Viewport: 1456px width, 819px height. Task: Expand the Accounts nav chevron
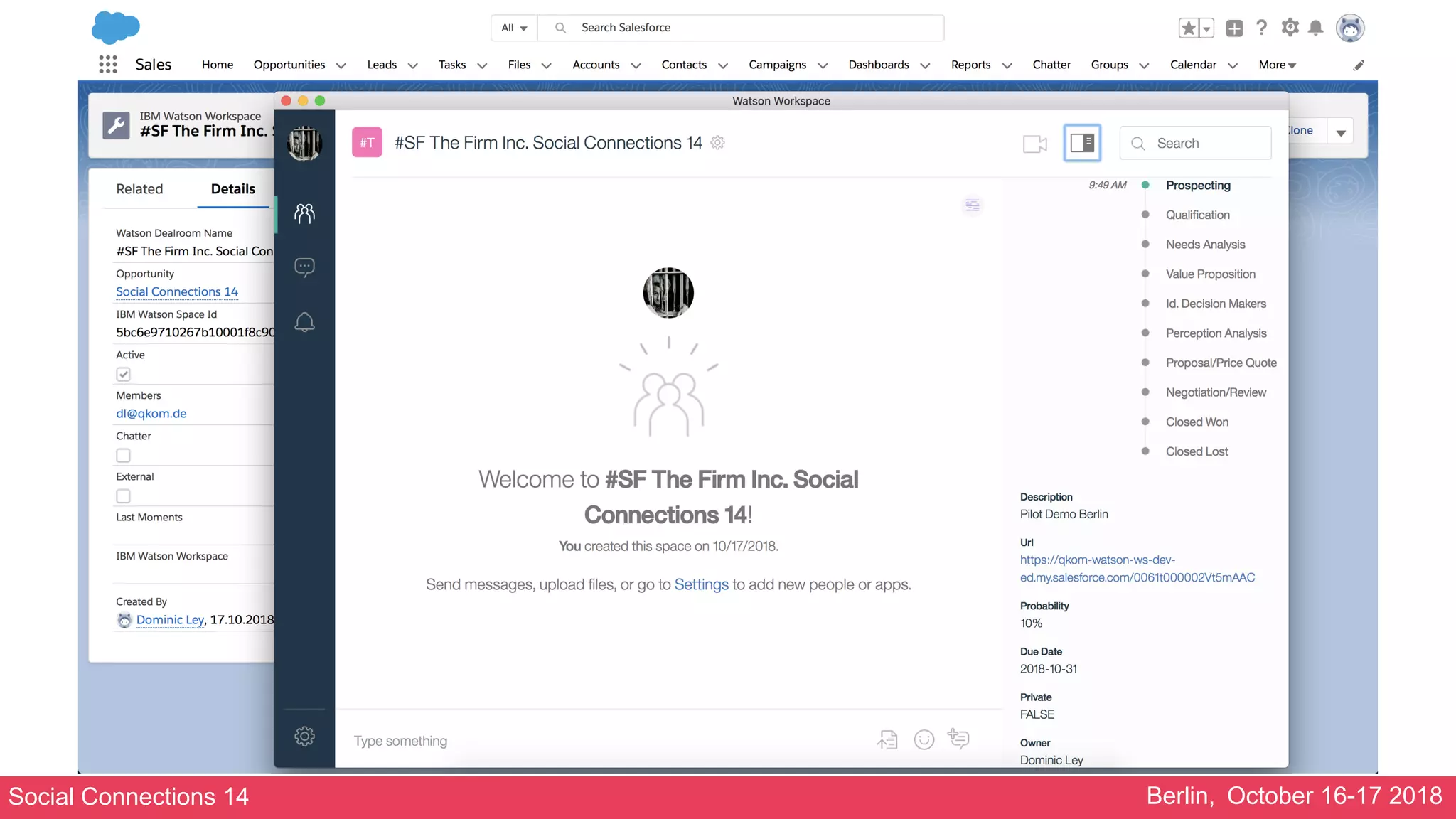coord(636,65)
